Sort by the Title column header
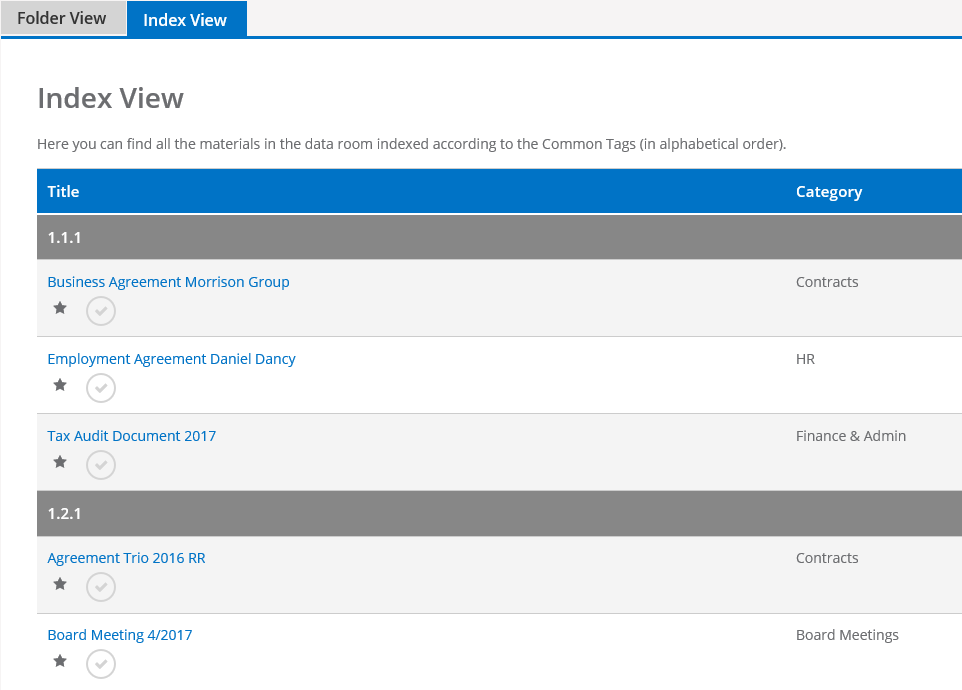Image resolution: width=962 pixels, height=690 pixels. pyautogui.click(x=63, y=191)
